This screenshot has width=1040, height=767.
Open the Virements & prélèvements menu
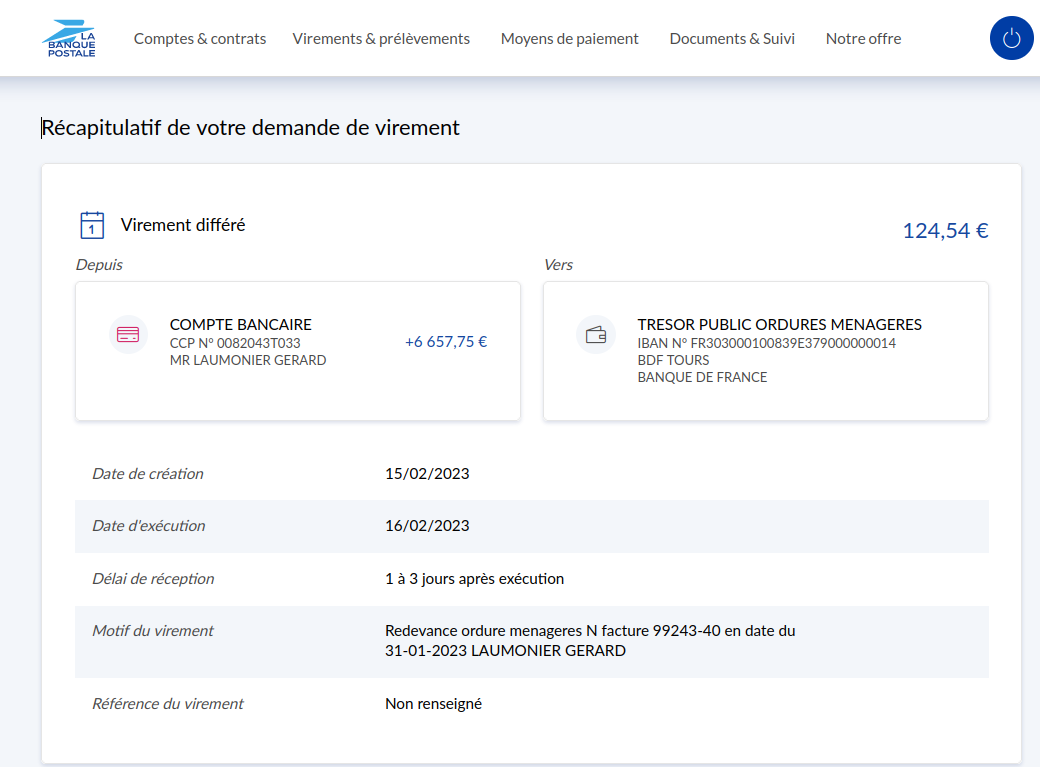click(x=381, y=39)
